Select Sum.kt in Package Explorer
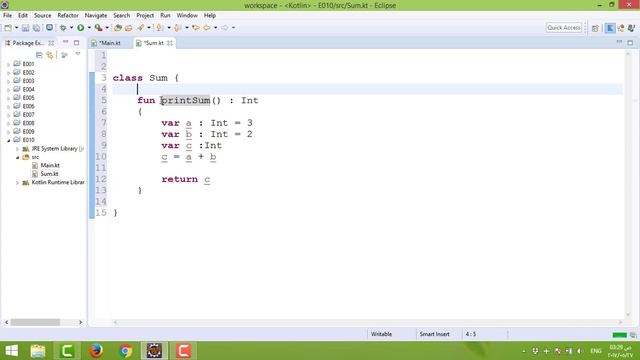Image resolution: width=640 pixels, height=360 pixels. 49,174
